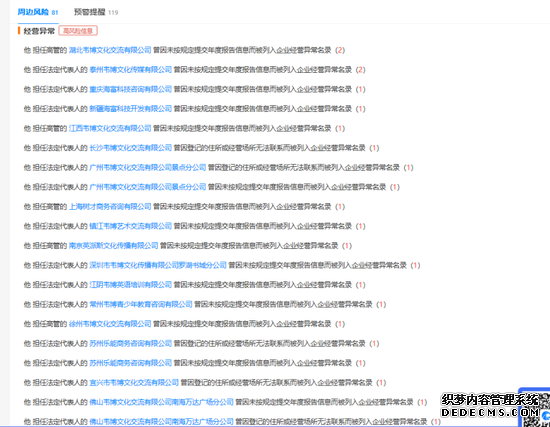Switch to the 周边风险 tab
This screenshot has height=427, width=550.
pos(38,12)
